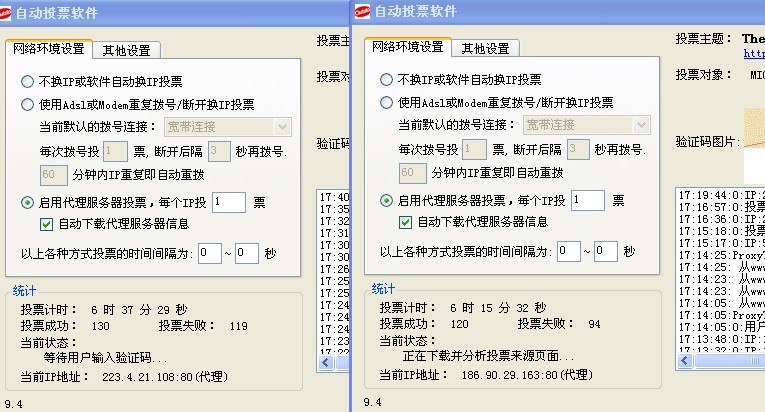Click log entry 17:13:48 in right window
The width and height of the screenshot is (765, 412).
[722, 339]
